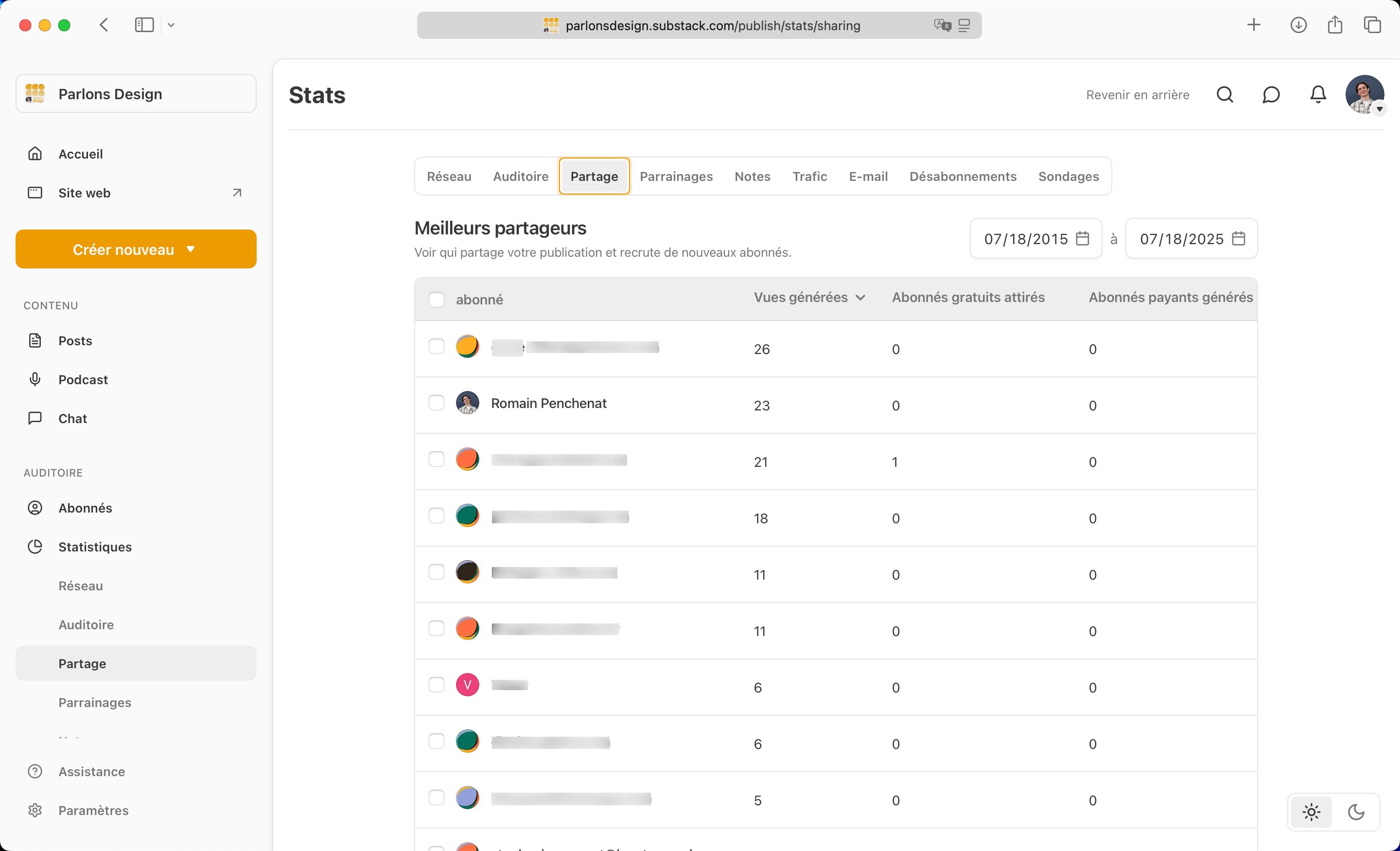Open calendar icon for start date 07/18/2015
Viewport: 1400px width, 851px height.
1083,238
